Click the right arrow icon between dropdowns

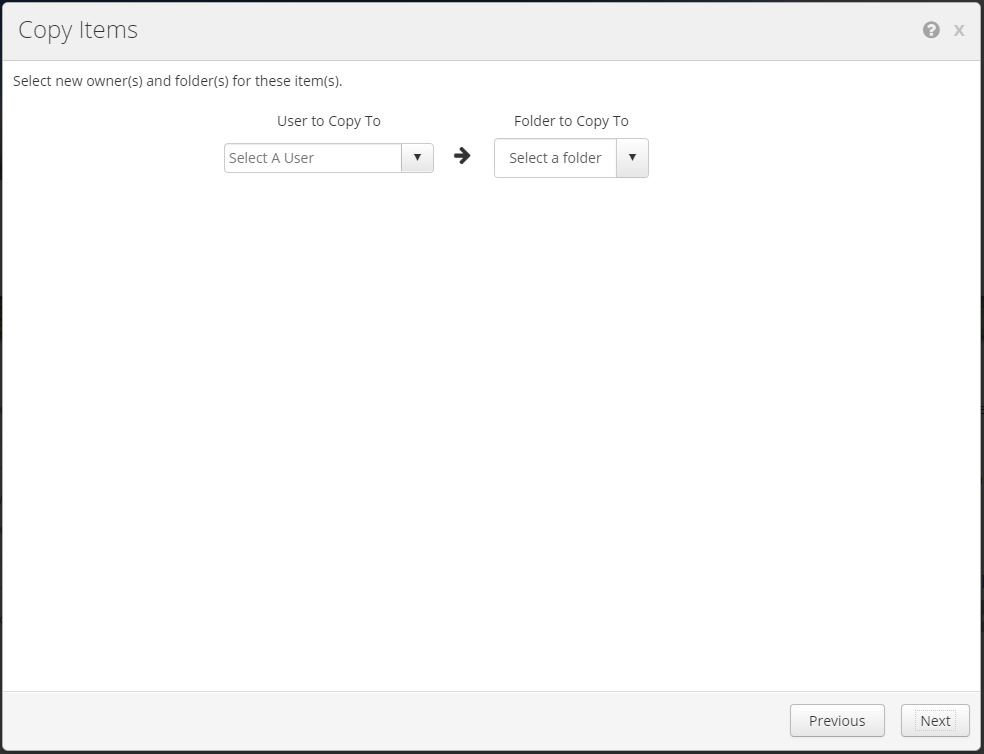tap(462, 156)
